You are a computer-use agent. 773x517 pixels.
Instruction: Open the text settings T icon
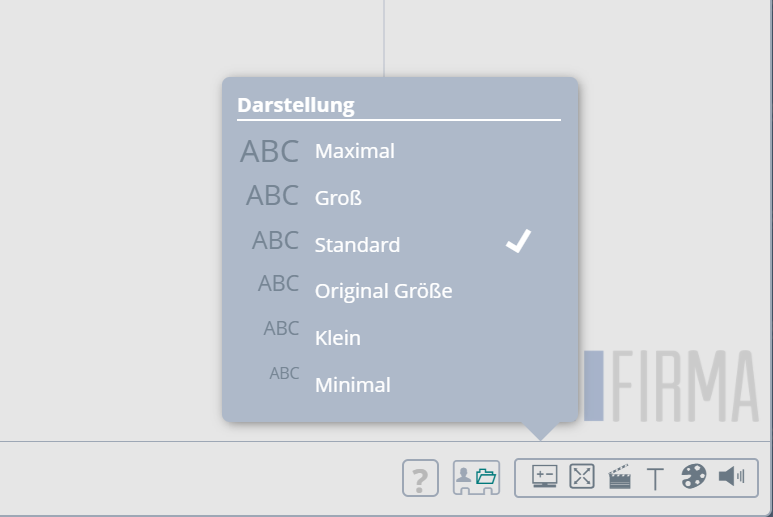[x=655, y=478]
